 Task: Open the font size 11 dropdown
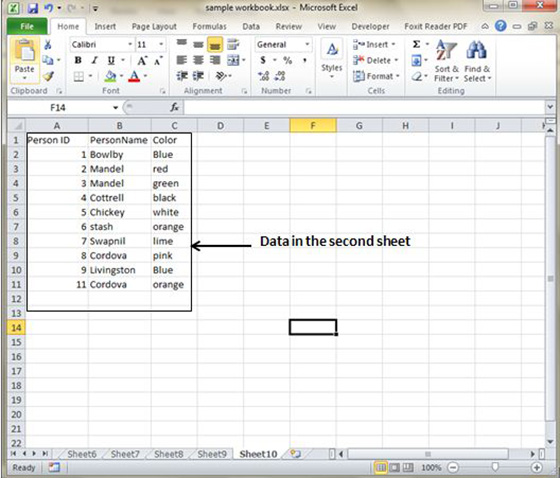click(161, 44)
